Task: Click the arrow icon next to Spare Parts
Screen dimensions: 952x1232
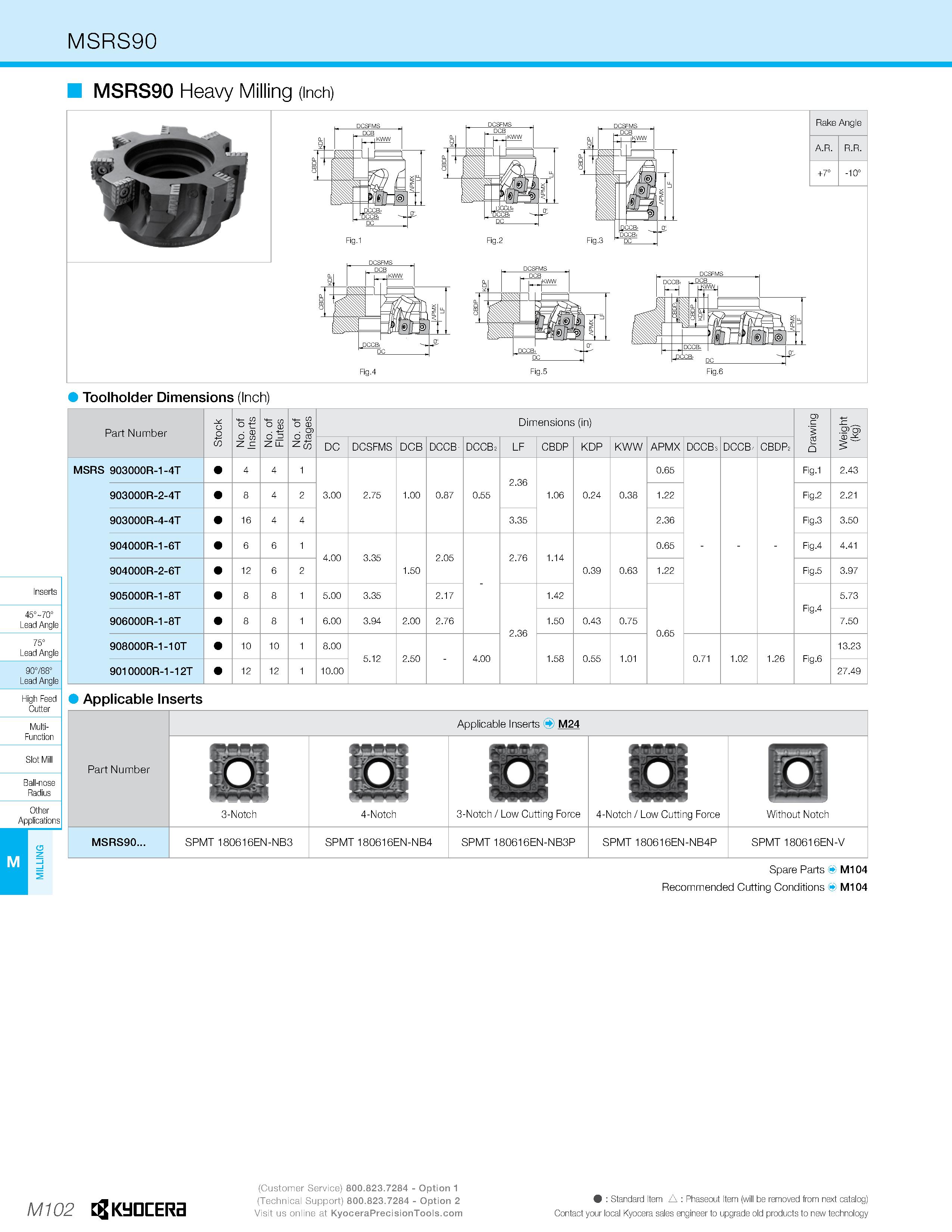Action: (x=832, y=870)
